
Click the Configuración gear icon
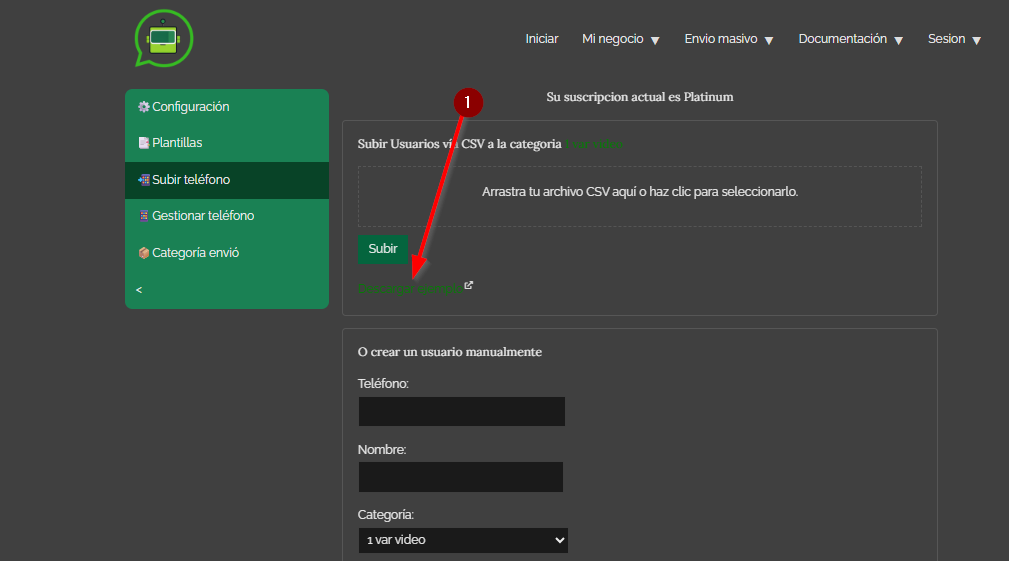click(143, 107)
